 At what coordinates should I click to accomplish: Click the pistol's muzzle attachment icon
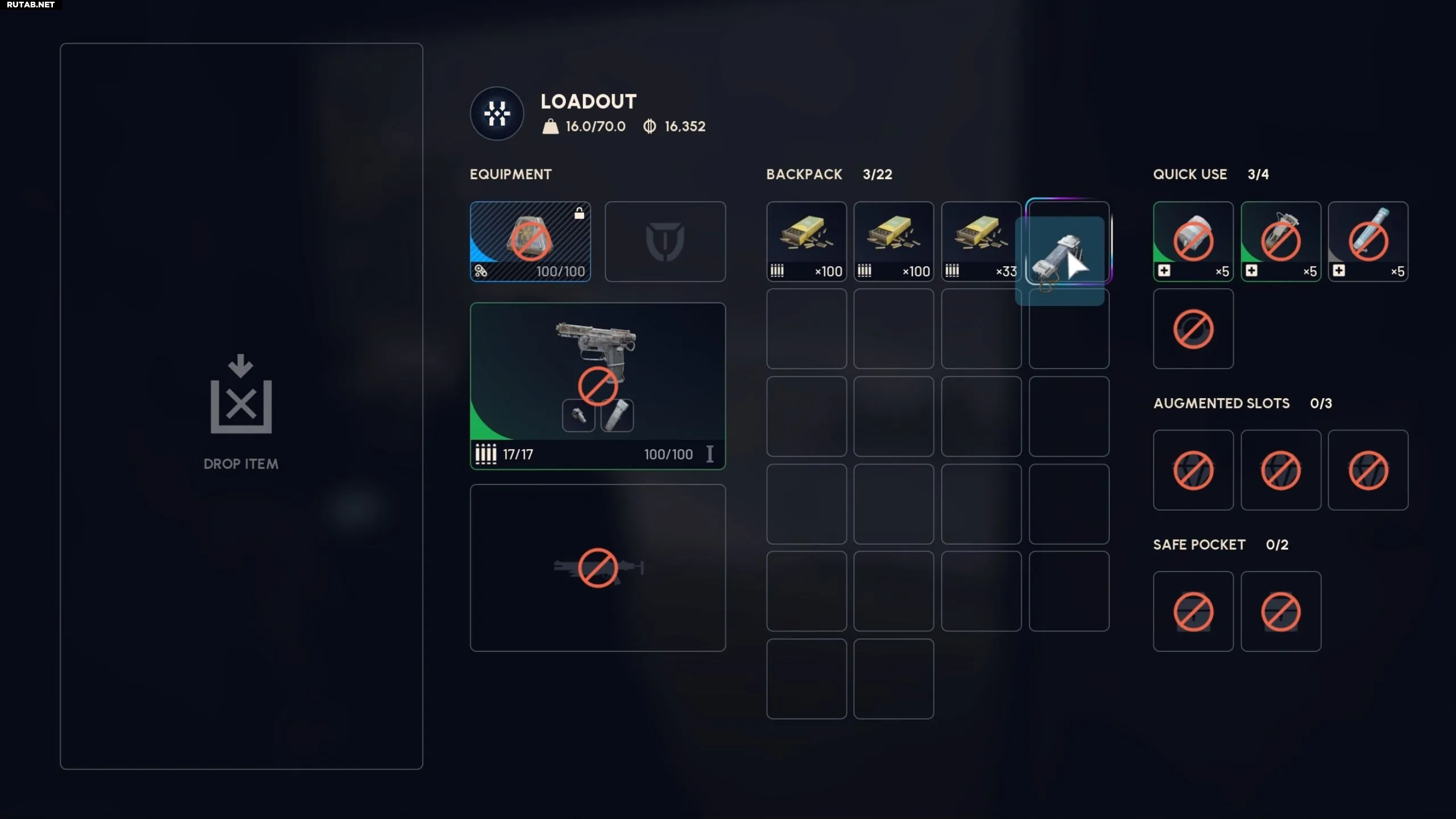(578, 415)
